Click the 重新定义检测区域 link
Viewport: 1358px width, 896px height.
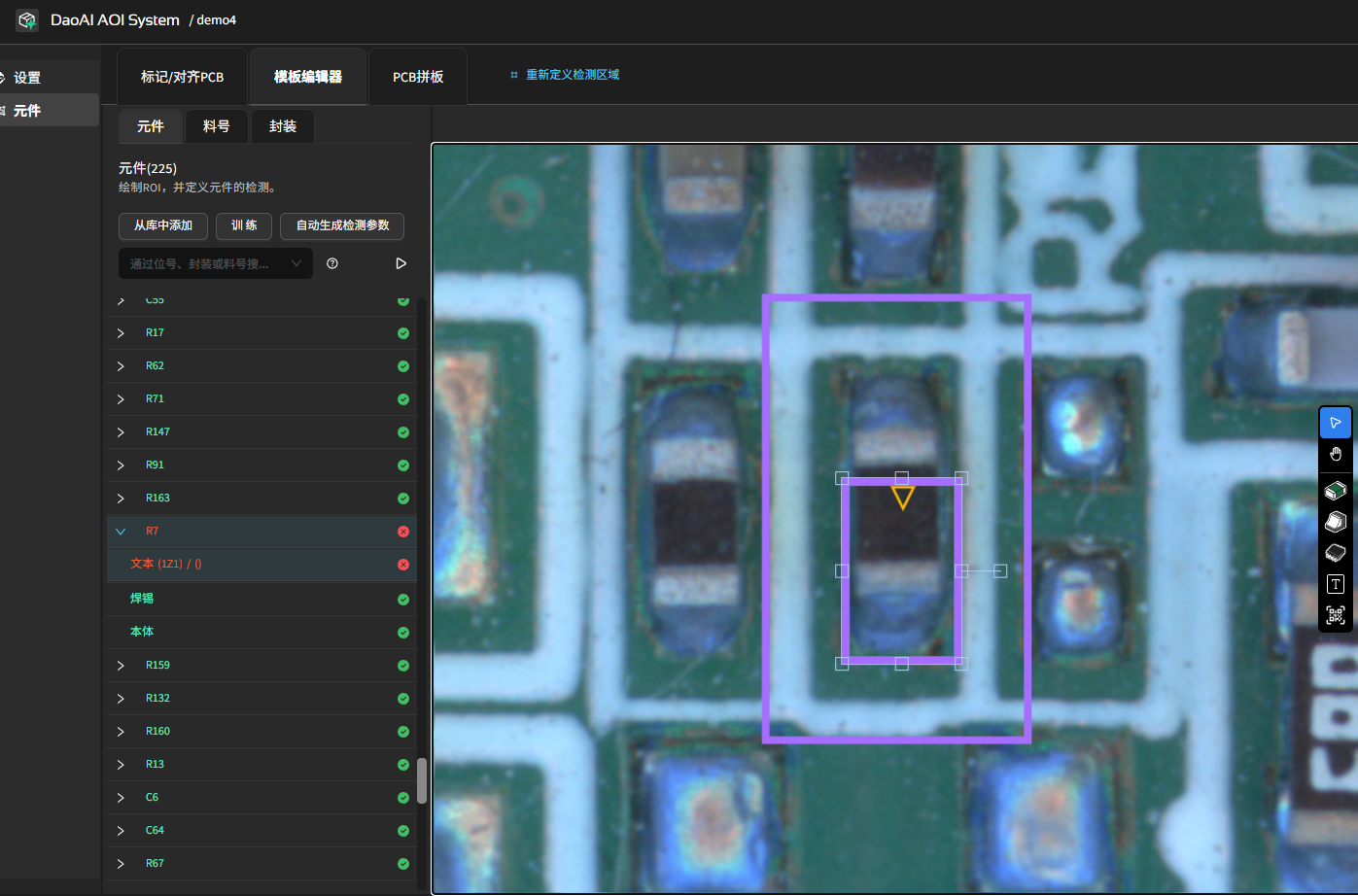pyautogui.click(x=572, y=75)
